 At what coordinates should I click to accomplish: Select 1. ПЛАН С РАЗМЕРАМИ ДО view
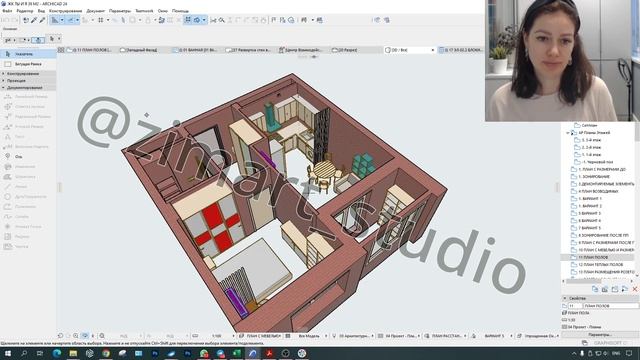pyautogui.click(x=602, y=169)
